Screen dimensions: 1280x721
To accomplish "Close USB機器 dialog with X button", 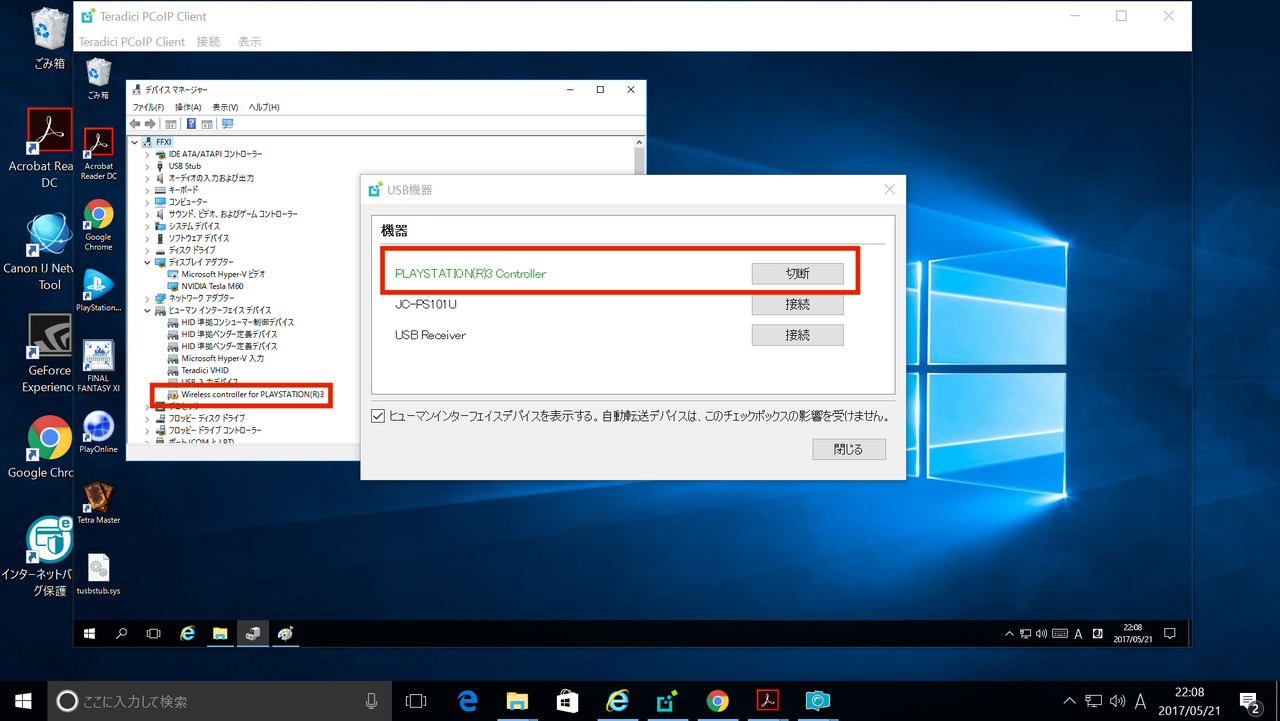I will tap(889, 189).
